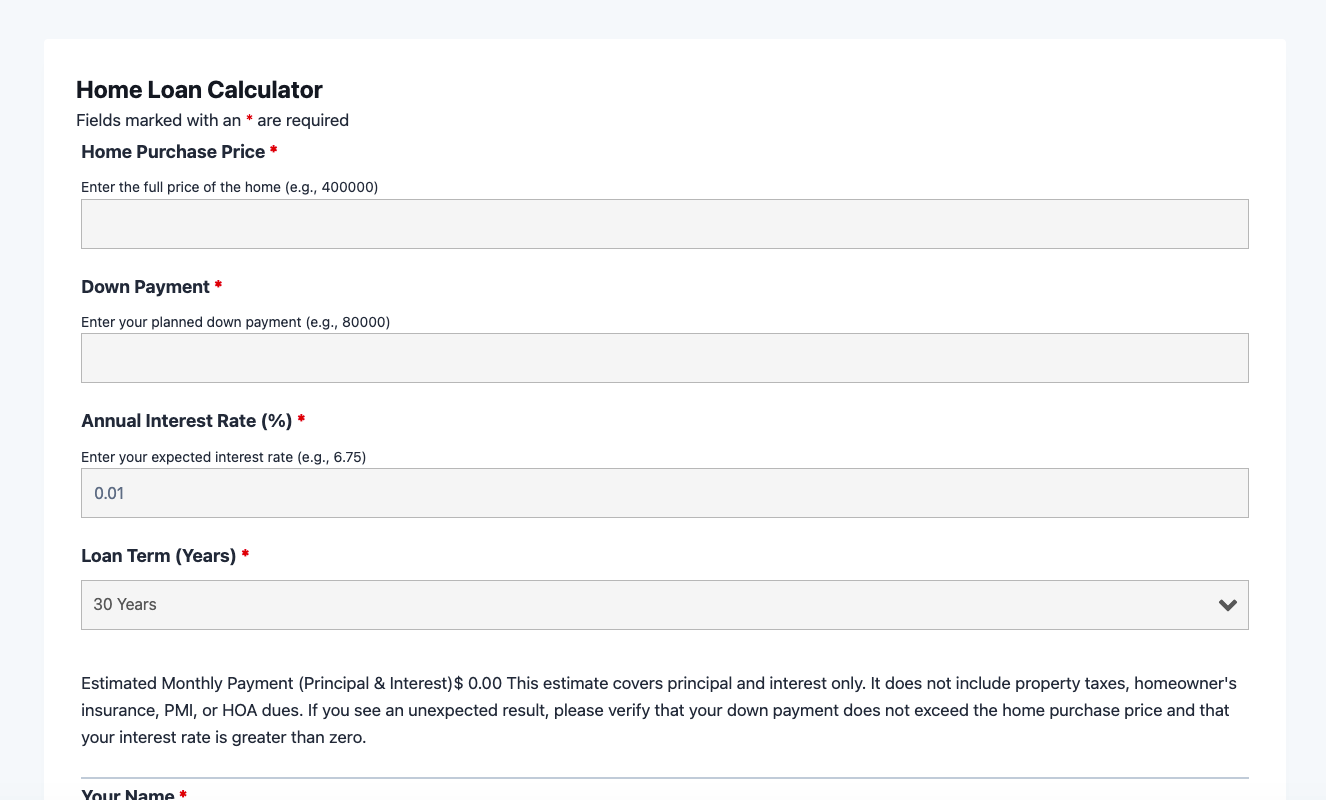
Task: Click the interest rate hint mentioning 6.75
Action: [223, 457]
